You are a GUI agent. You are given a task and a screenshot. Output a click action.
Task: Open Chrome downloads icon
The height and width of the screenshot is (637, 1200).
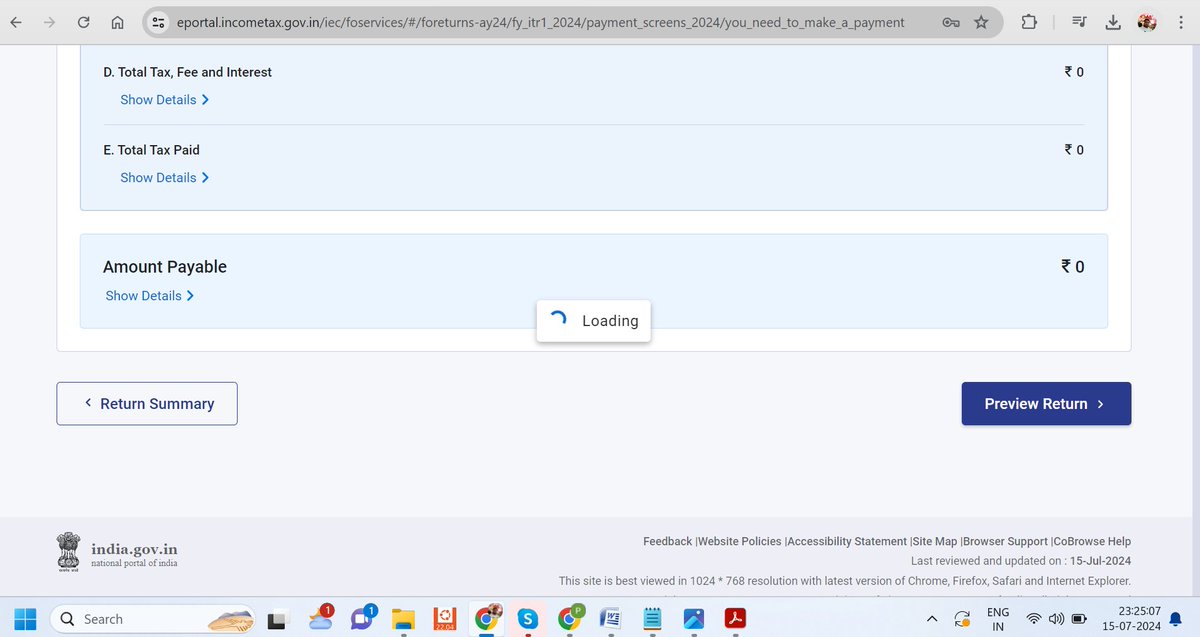(1114, 22)
